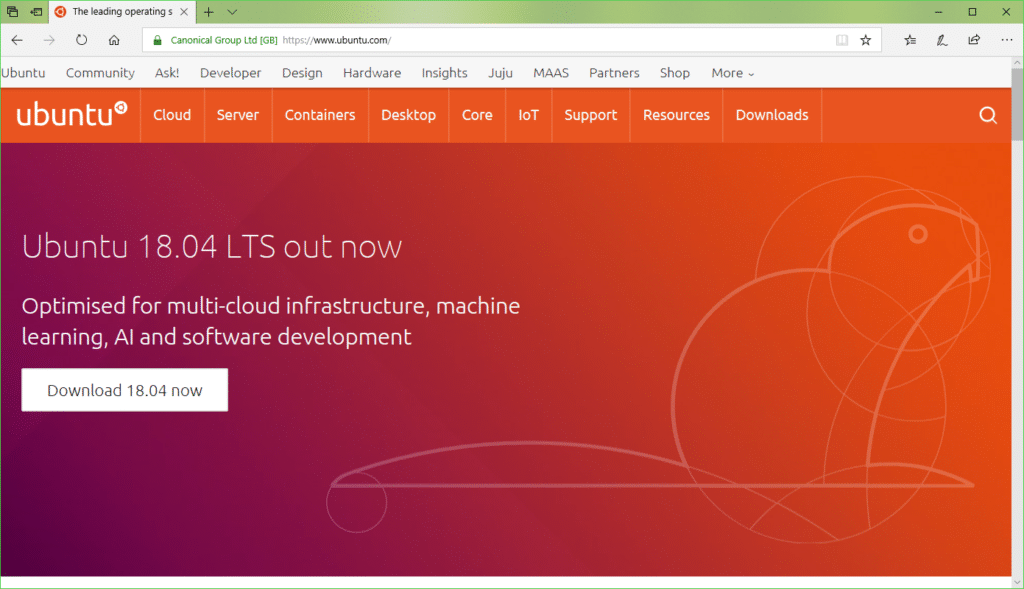Open the browser home page

click(113, 40)
